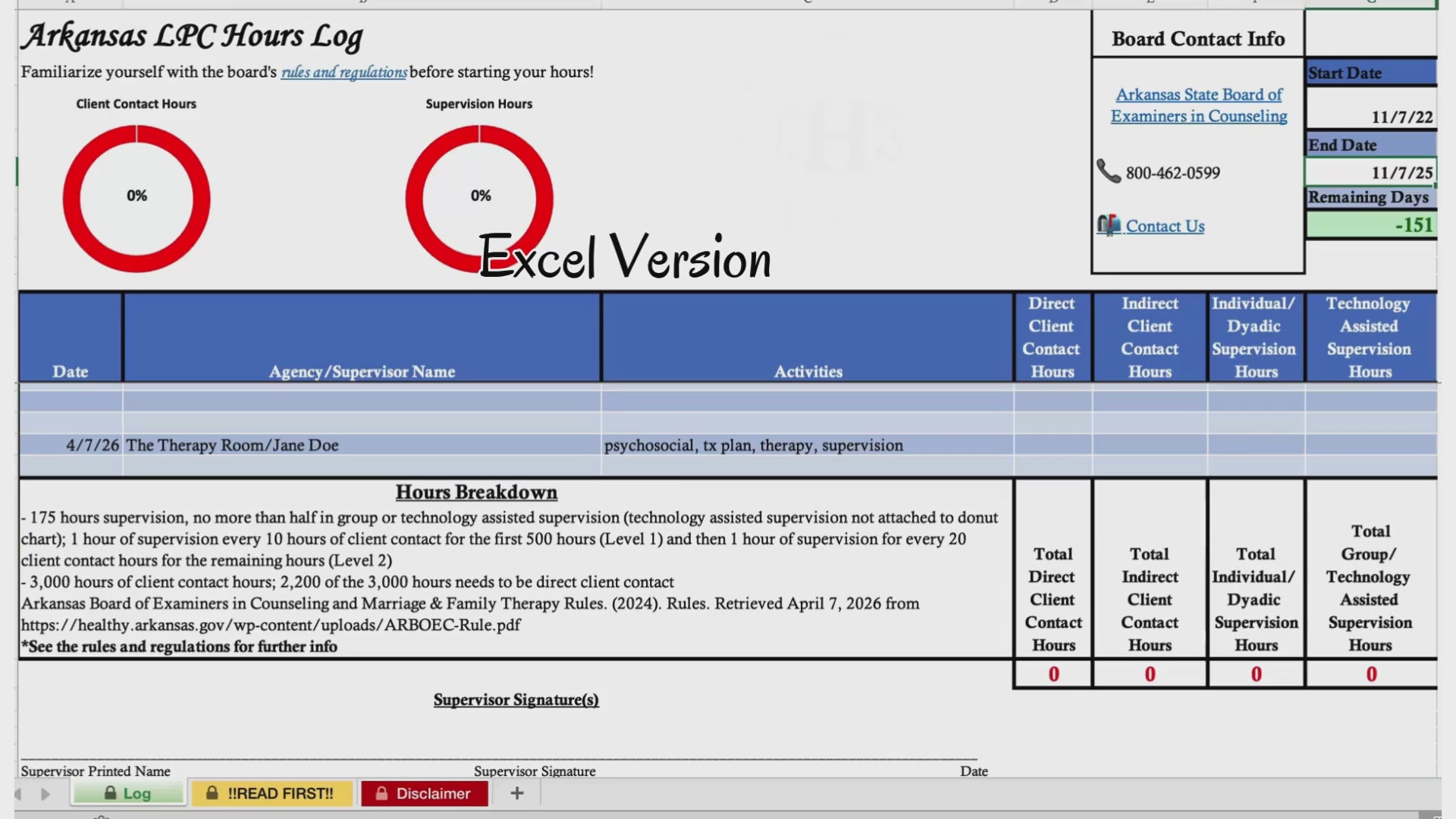Open the Disclaimer sheet tab
This screenshot has width=1456, height=819.
[425, 793]
